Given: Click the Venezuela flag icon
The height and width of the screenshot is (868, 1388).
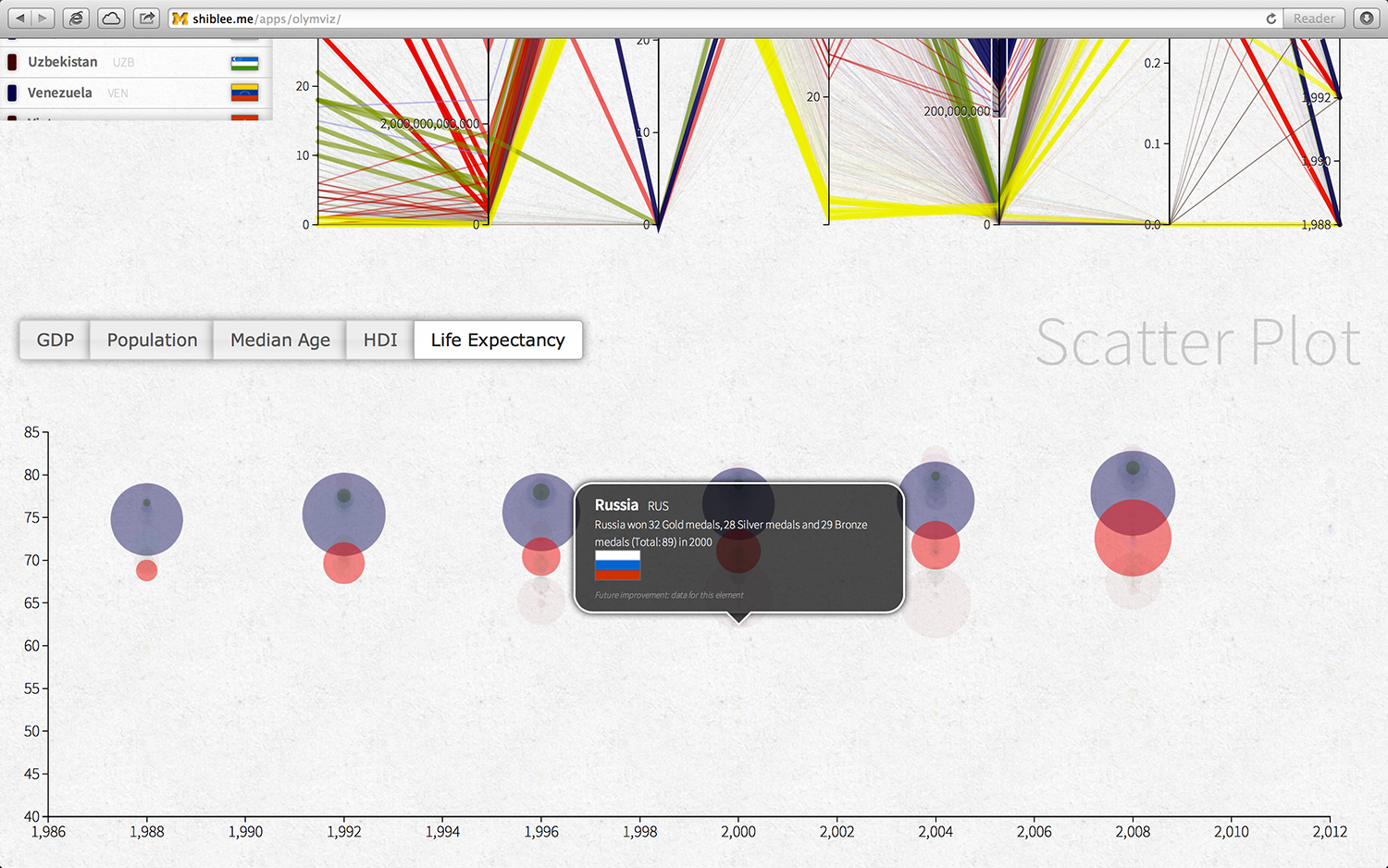Looking at the screenshot, I should pyautogui.click(x=244, y=93).
